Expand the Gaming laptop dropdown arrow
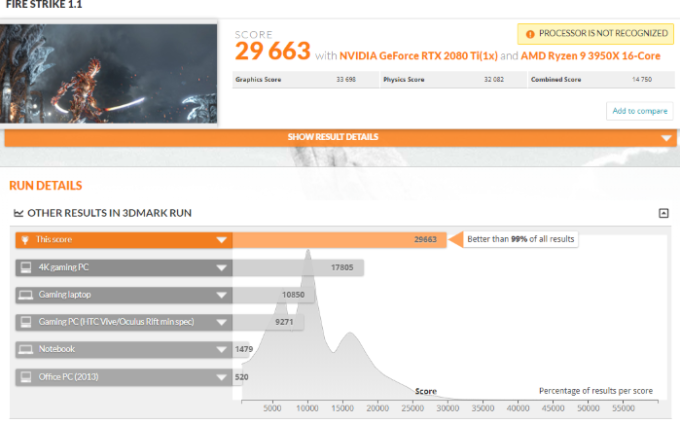The height and width of the screenshot is (423, 680). click(x=221, y=295)
